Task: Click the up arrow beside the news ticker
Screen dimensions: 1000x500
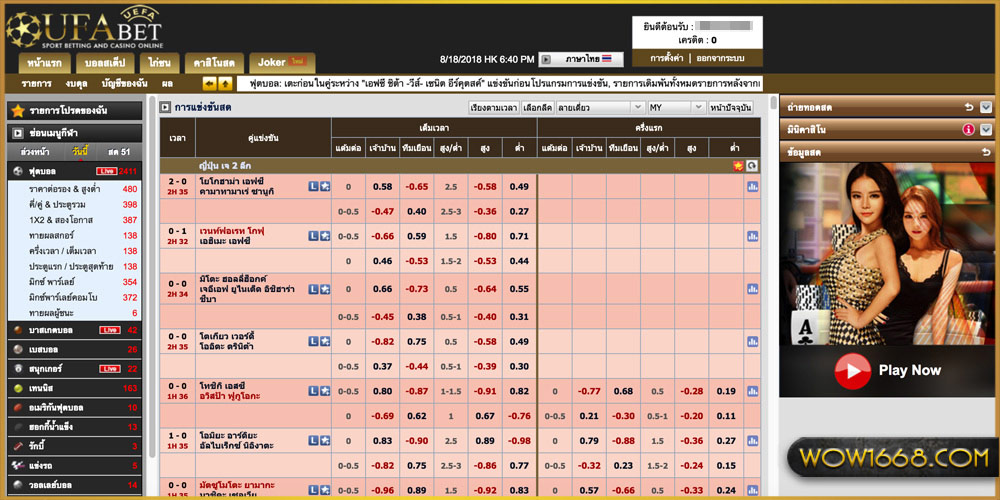Action: tap(225, 84)
